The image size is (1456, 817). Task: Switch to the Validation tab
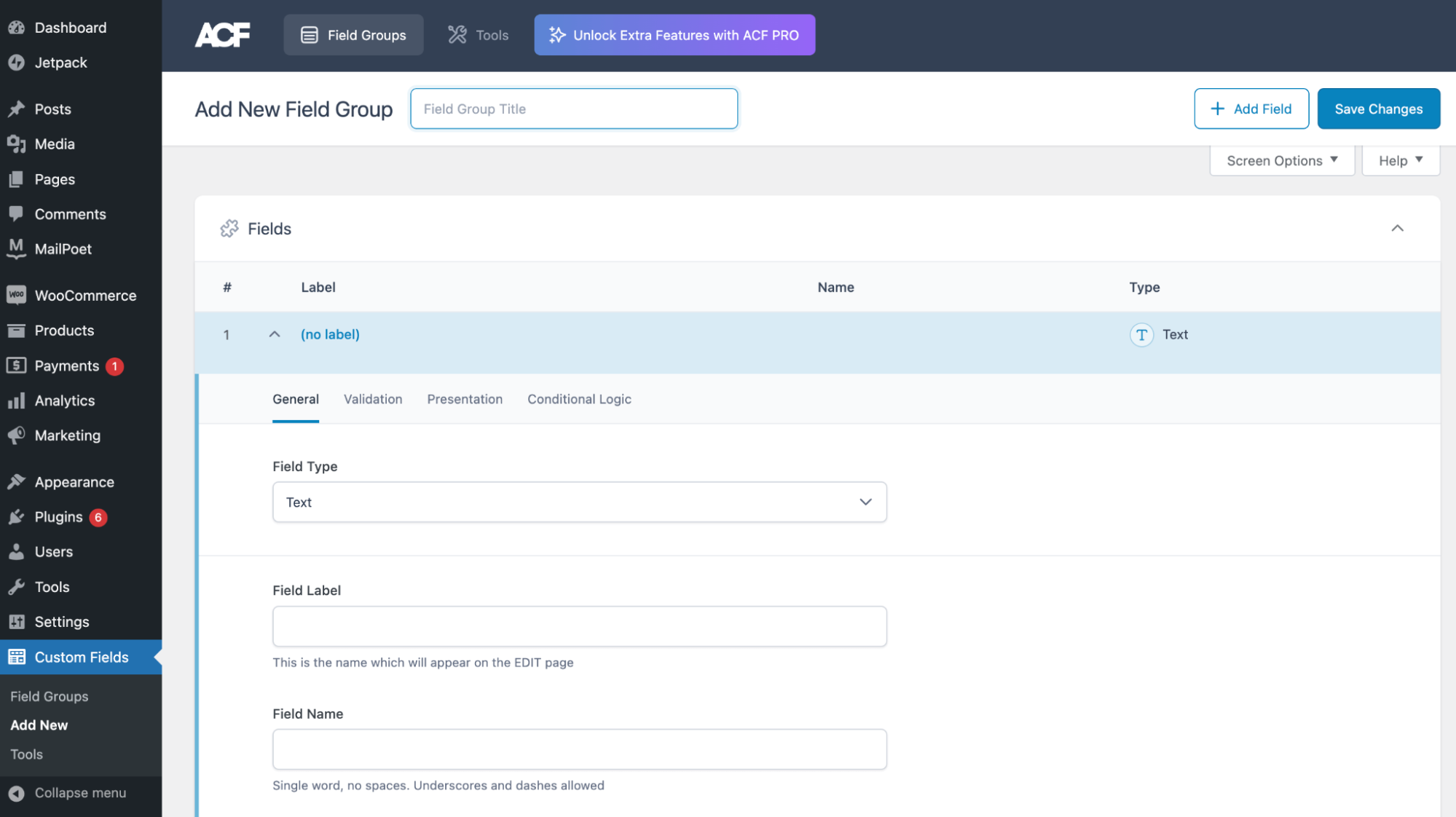pos(373,398)
